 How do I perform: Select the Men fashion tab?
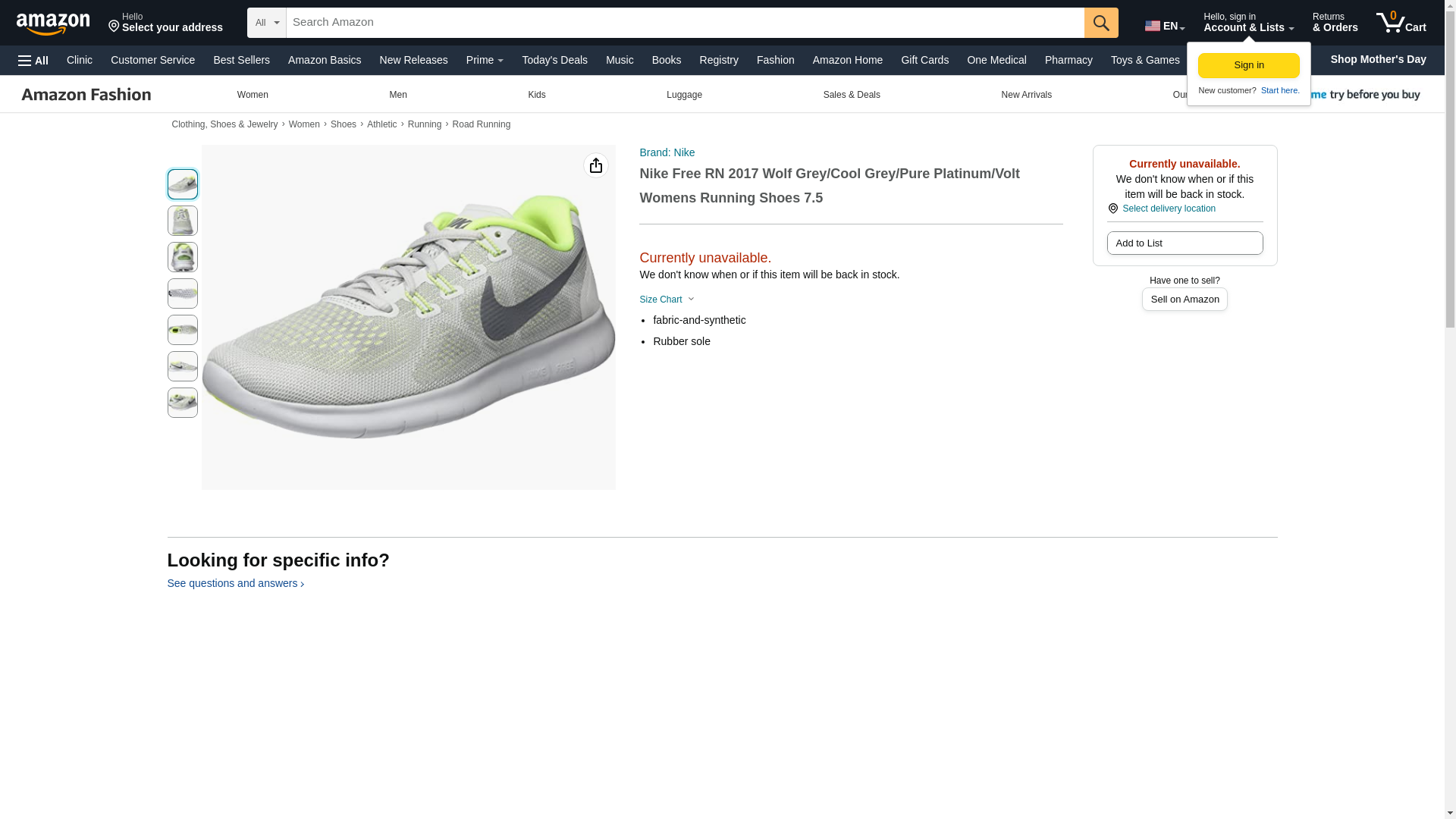click(x=398, y=95)
